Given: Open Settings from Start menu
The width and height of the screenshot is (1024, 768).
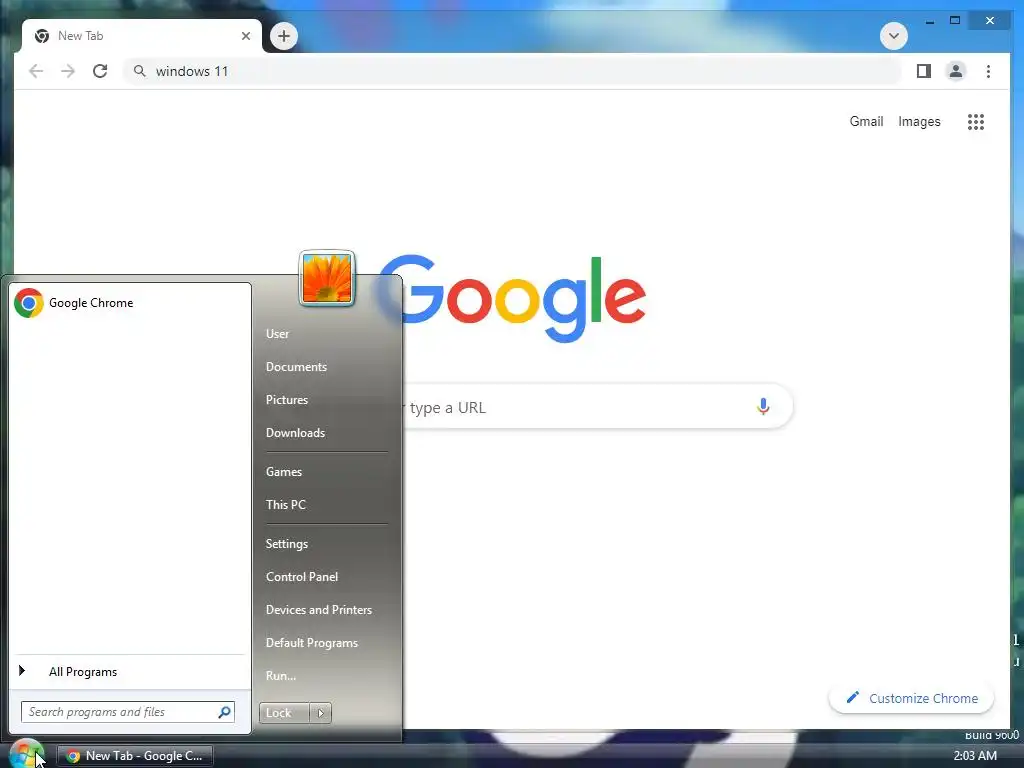Looking at the screenshot, I should [x=287, y=544].
